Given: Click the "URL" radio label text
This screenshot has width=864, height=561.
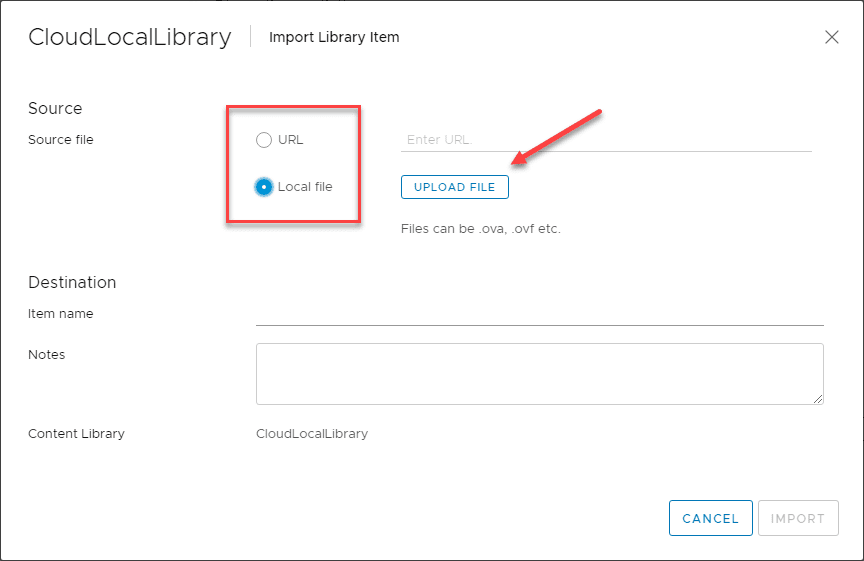Looking at the screenshot, I should 290,140.
